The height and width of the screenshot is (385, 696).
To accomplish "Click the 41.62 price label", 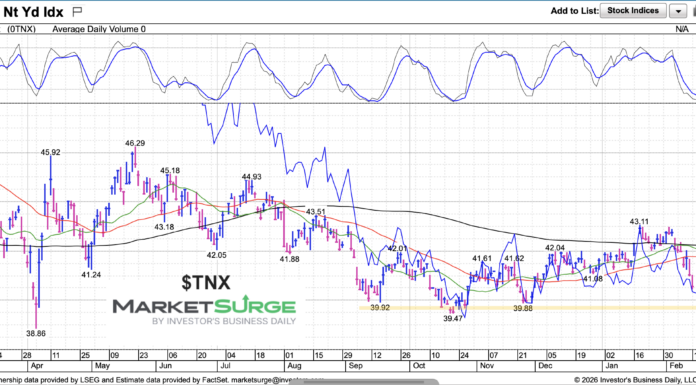I will point(514,258).
